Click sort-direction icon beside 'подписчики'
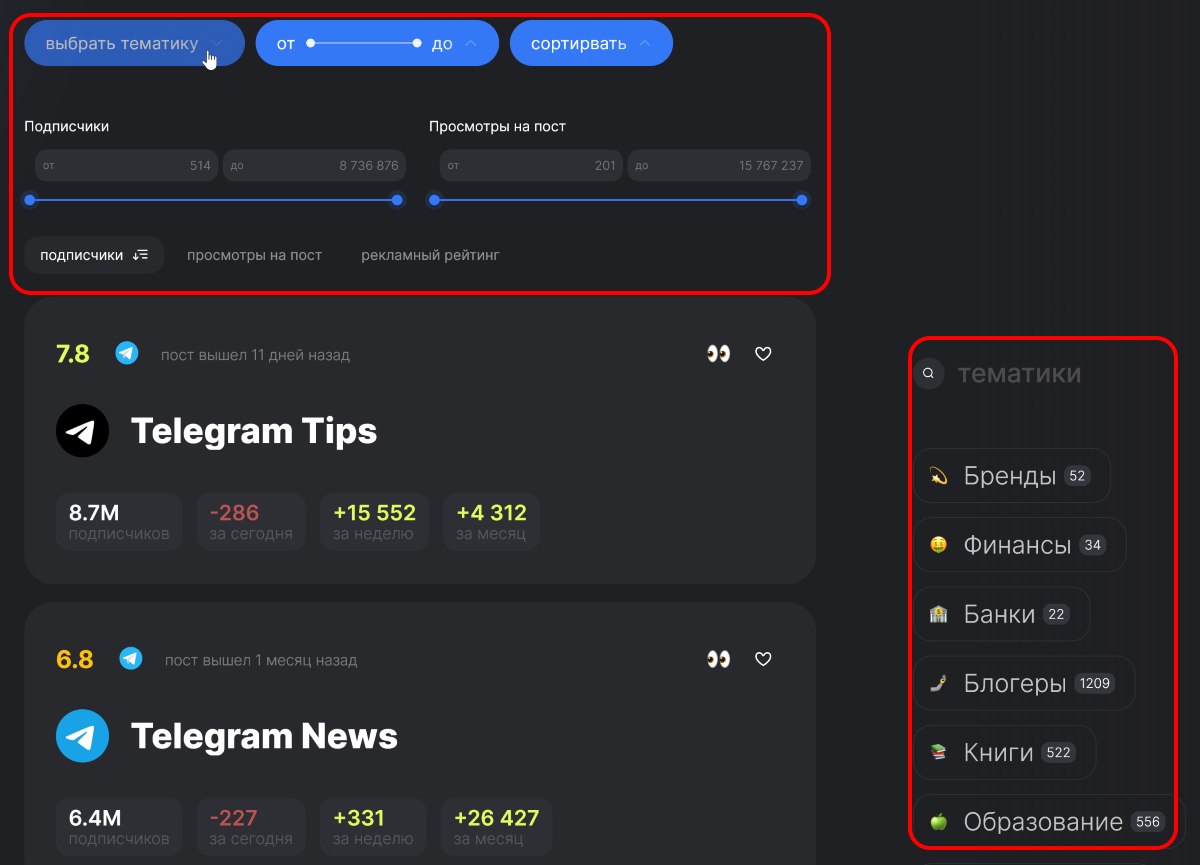This screenshot has height=865, width=1200. pyautogui.click(x=140, y=255)
